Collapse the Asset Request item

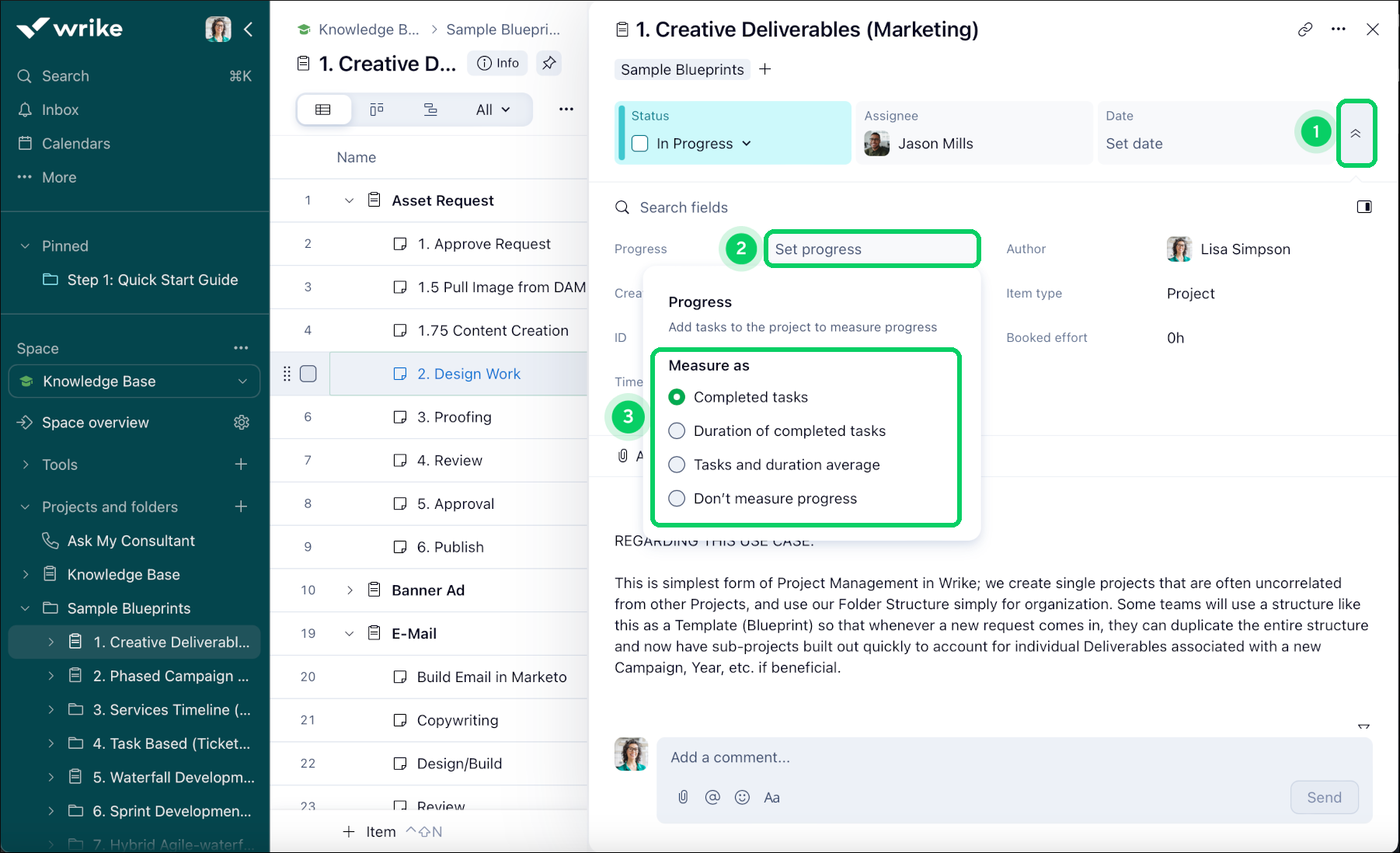point(349,200)
